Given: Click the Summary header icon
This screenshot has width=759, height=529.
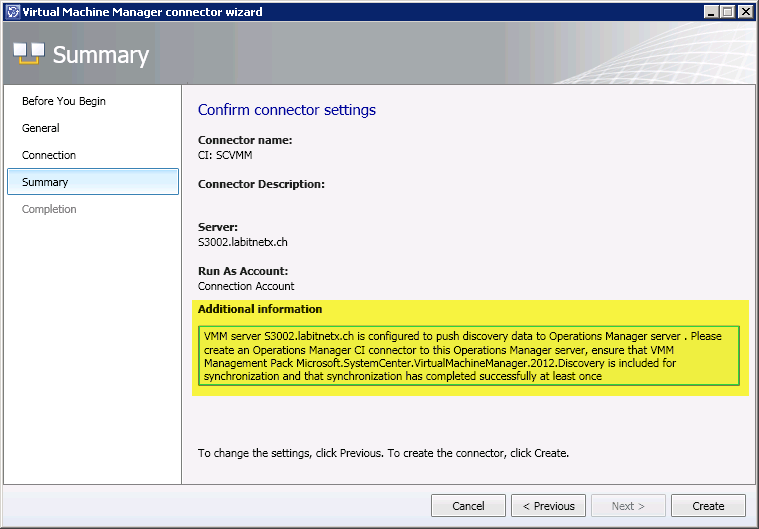Looking at the screenshot, I should (x=27, y=55).
